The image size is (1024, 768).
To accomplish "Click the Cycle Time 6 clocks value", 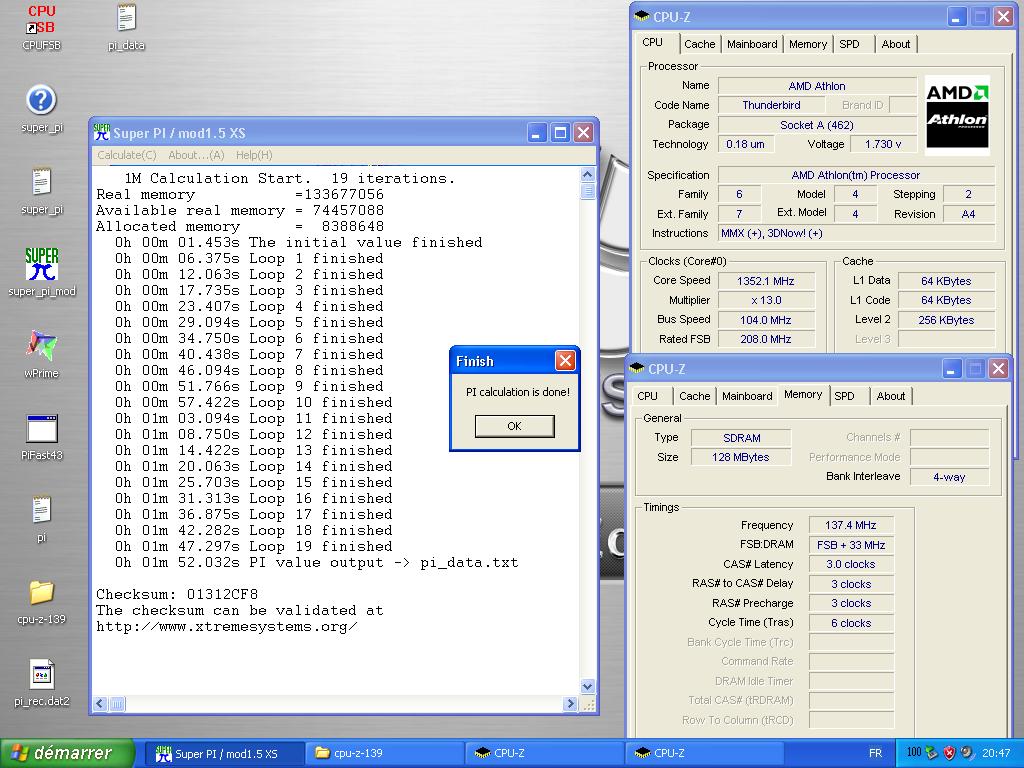I will tap(850, 623).
